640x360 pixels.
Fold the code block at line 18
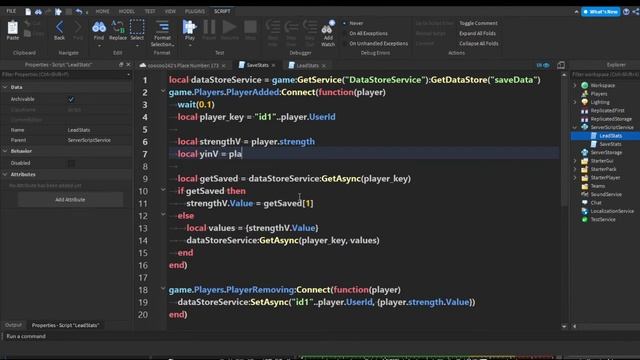163,289
